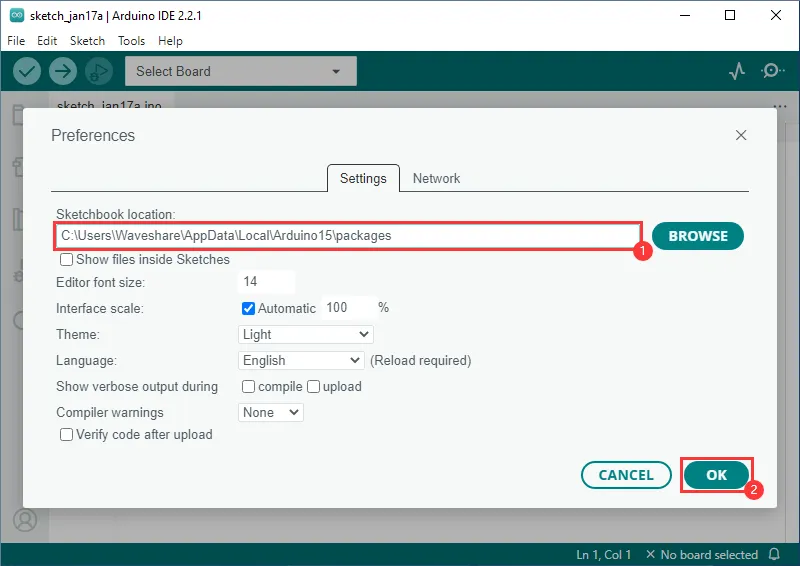Uncheck the Automatic interface scale checkbox
The height and width of the screenshot is (566, 800).
(x=249, y=308)
